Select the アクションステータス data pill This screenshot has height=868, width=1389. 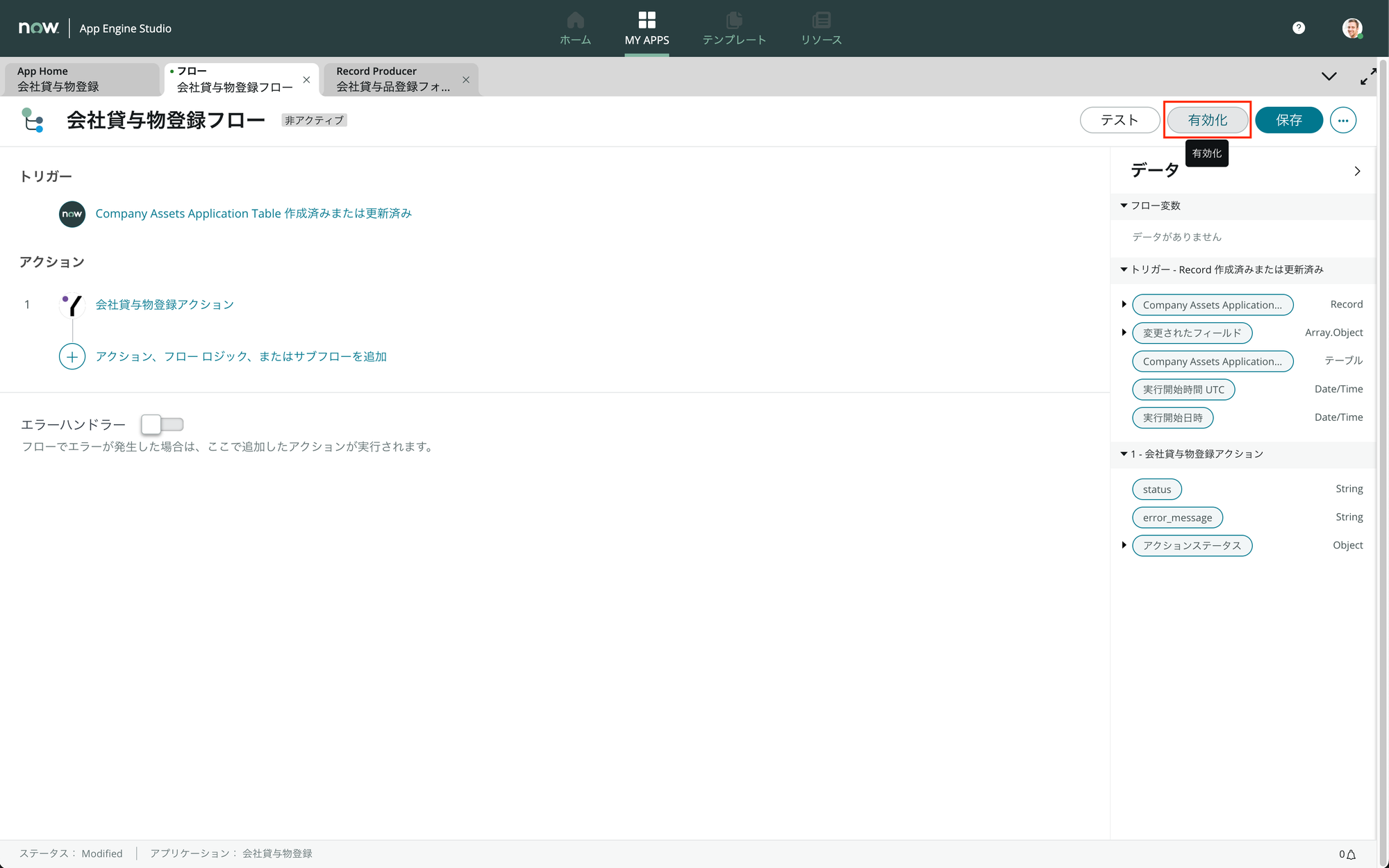point(1192,546)
